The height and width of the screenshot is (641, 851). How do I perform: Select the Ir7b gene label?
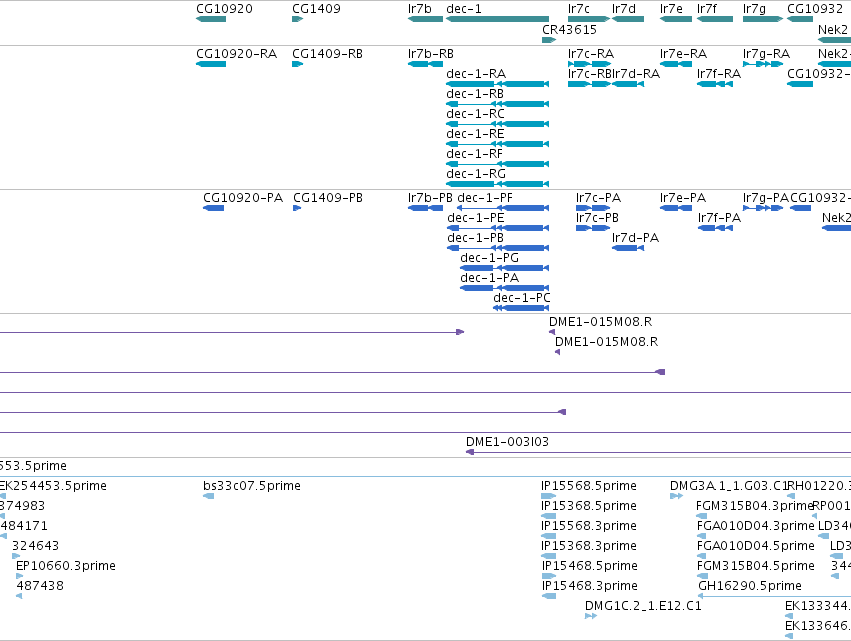(420, 9)
